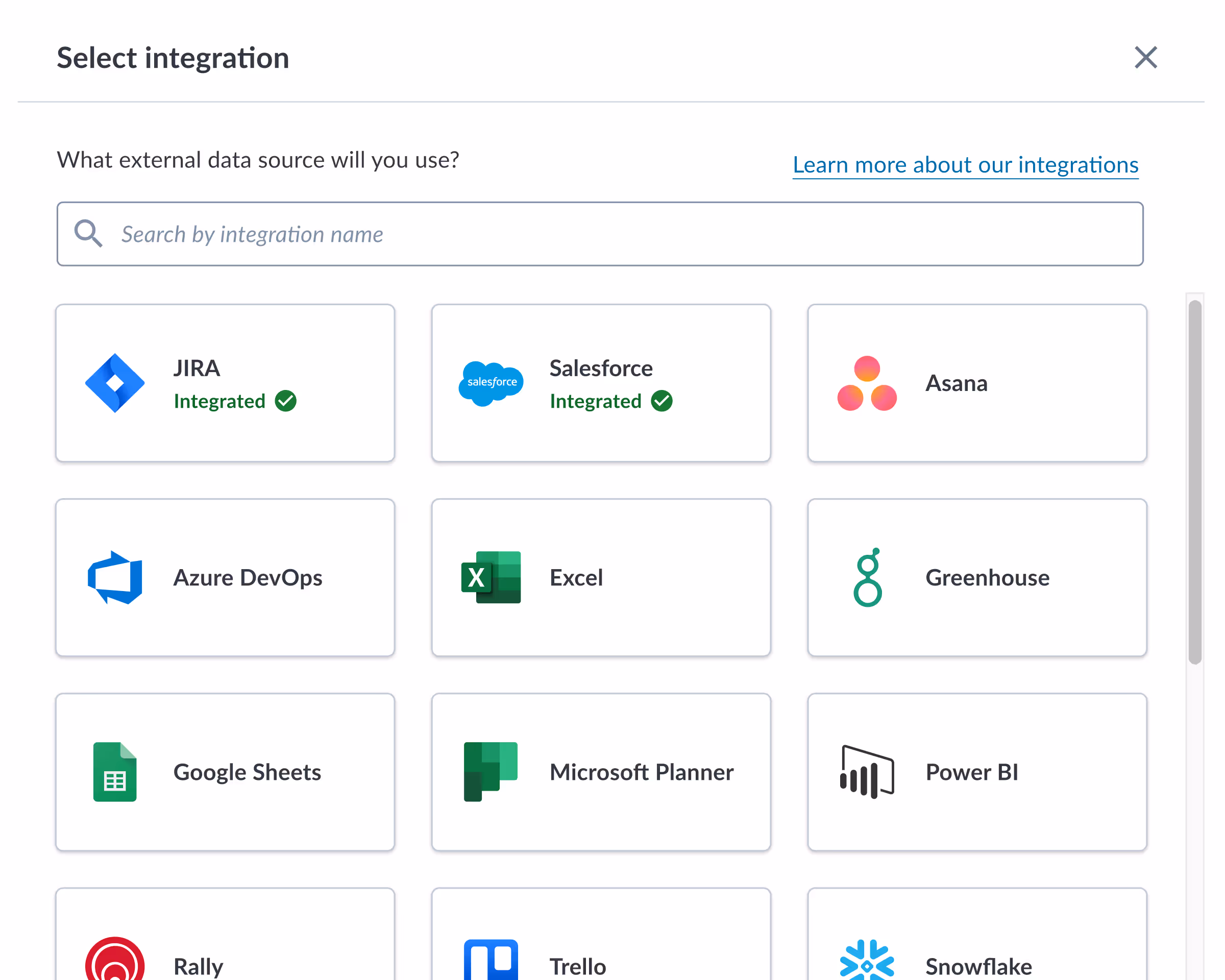Select the Azure DevOps card
This screenshot has height=980, width=1225.
click(225, 578)
